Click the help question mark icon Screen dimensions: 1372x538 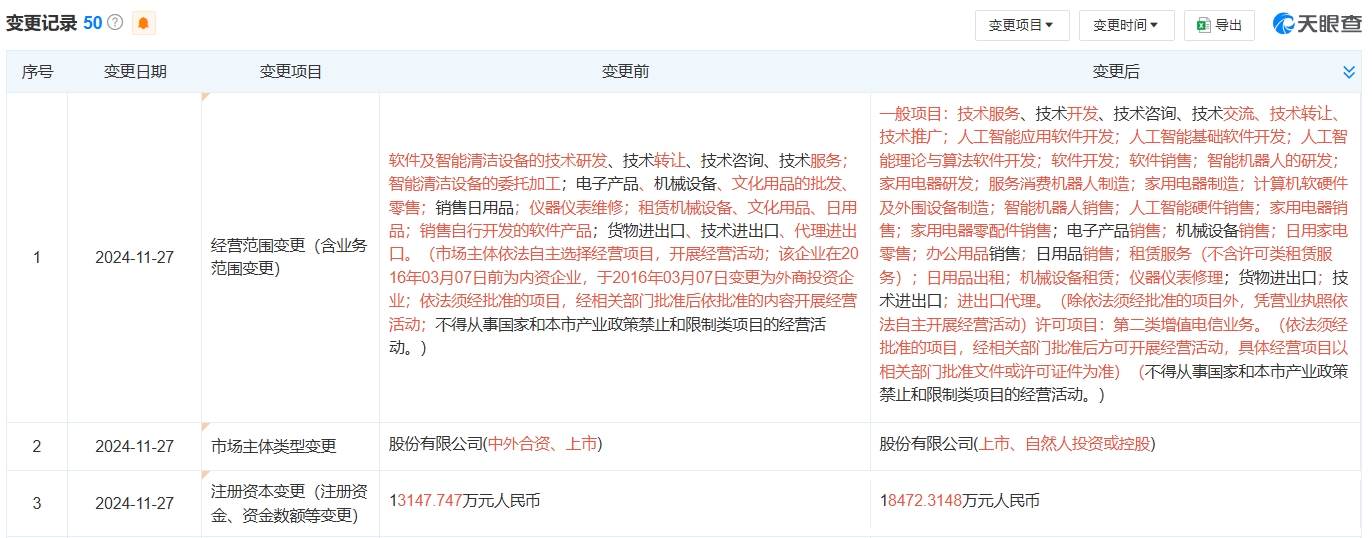[115, 23]
